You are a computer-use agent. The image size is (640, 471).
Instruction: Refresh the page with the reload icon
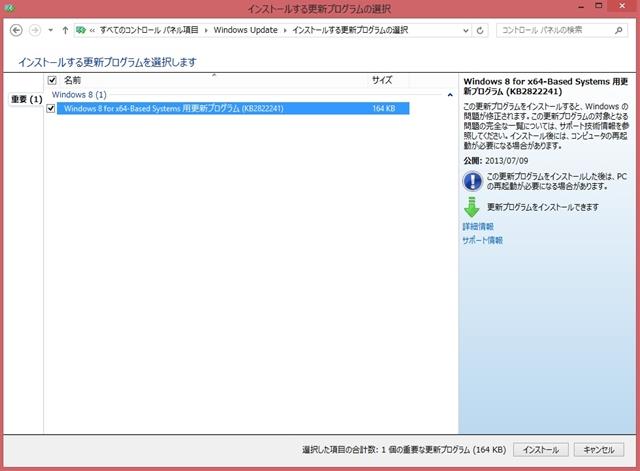pyautogui.click(x=480, y=31)
